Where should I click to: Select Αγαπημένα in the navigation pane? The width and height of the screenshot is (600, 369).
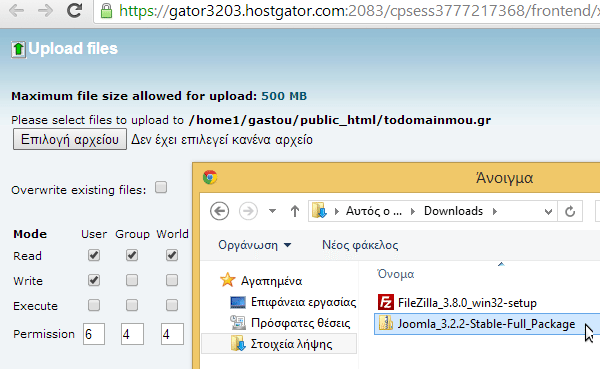click(271, 281)
